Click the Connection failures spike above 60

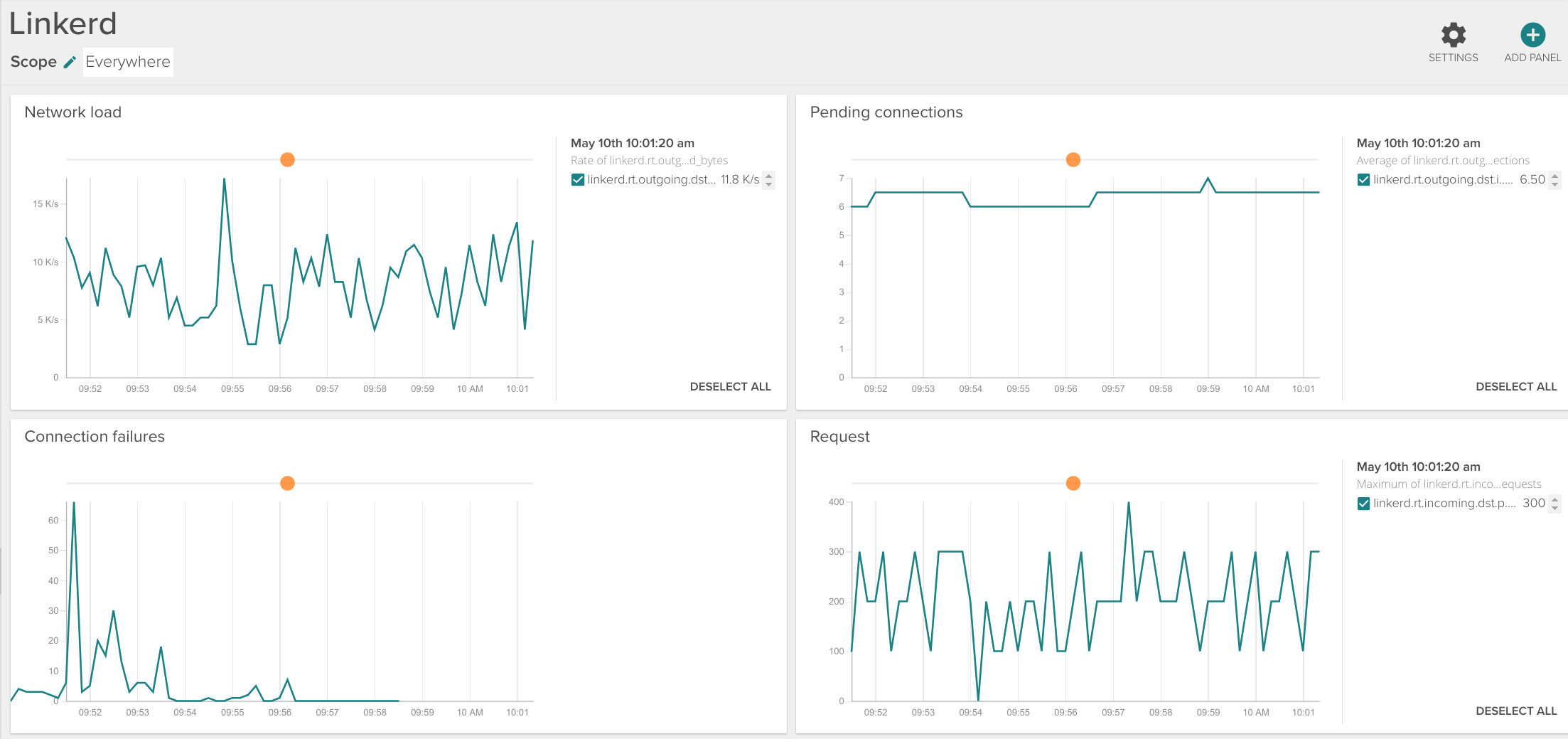[74, 504]
